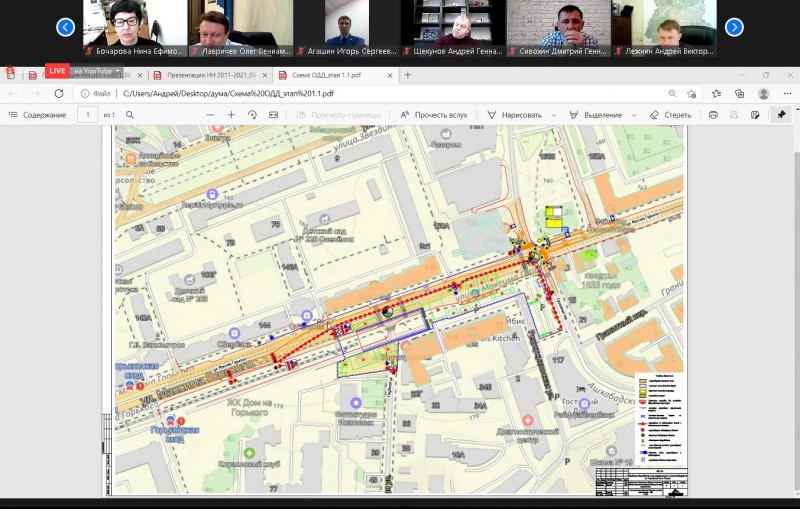Show next participants with right arrow
Screen dimensions: 800x509
734,27
